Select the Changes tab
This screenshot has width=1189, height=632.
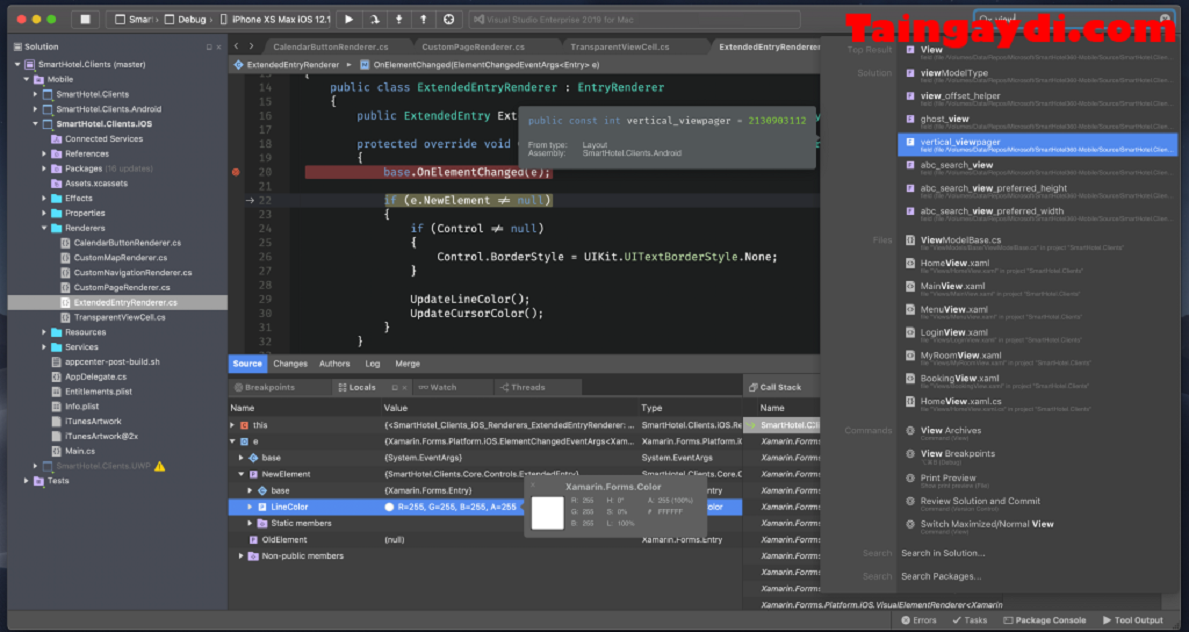pos(290,363)
